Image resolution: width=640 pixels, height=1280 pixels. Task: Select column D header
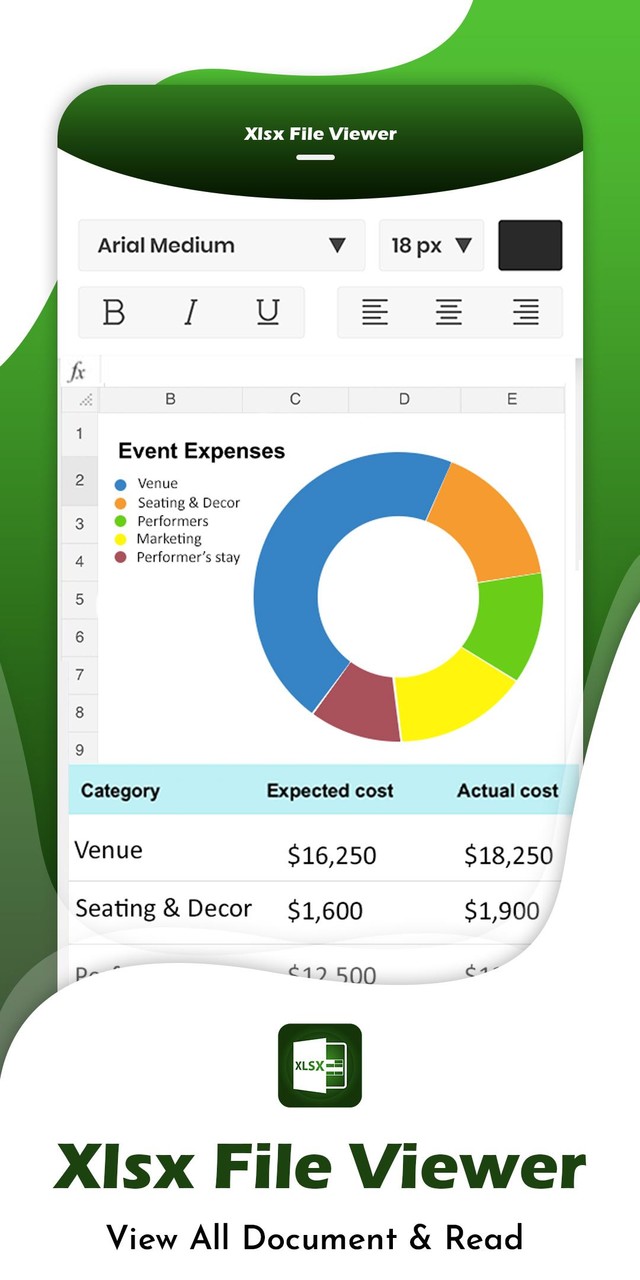[x=404, y=399]
